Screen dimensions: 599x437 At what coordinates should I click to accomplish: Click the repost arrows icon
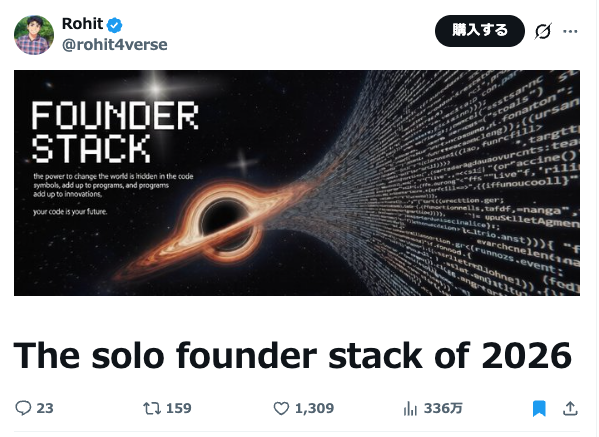tap(152, 408)
